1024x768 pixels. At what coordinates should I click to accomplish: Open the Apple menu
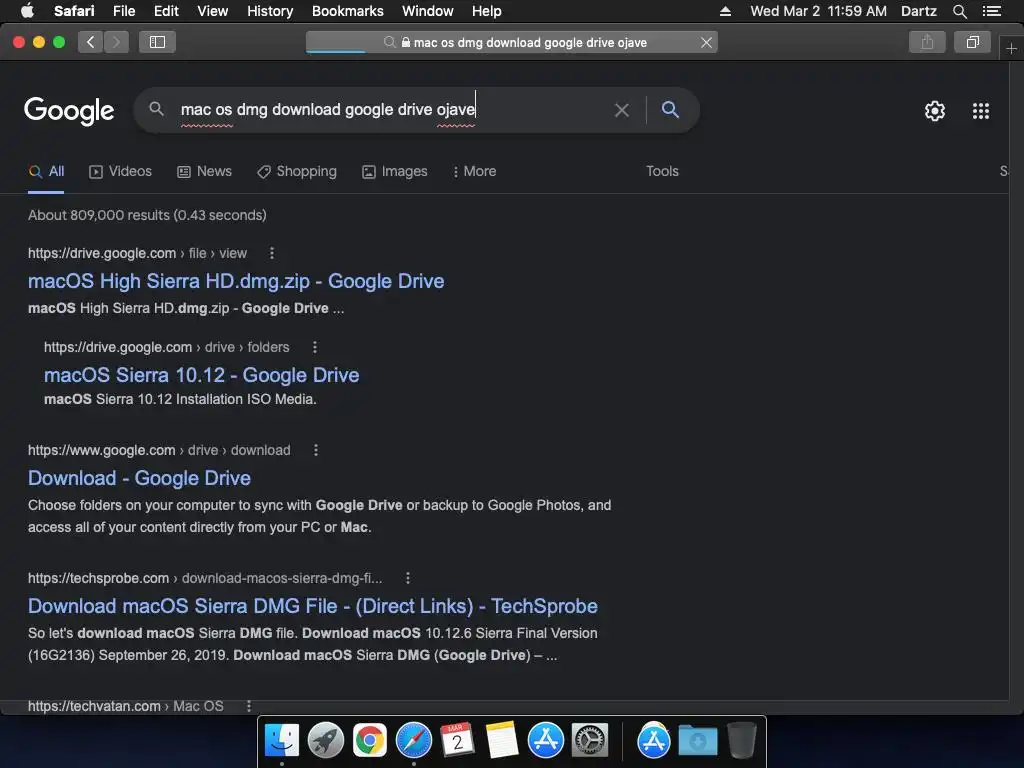[27, 10]
